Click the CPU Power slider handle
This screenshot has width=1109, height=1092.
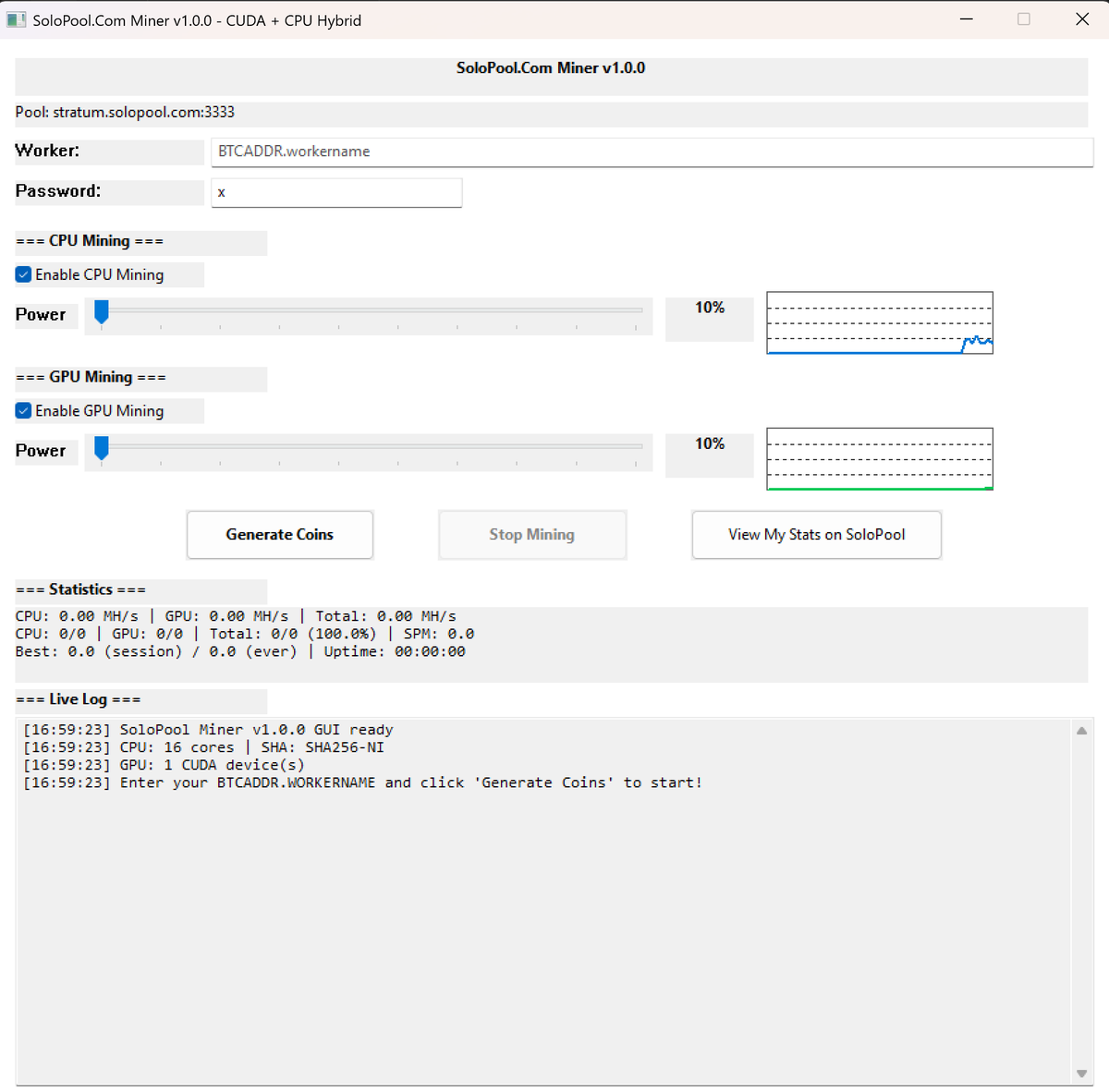coord(102,313)
